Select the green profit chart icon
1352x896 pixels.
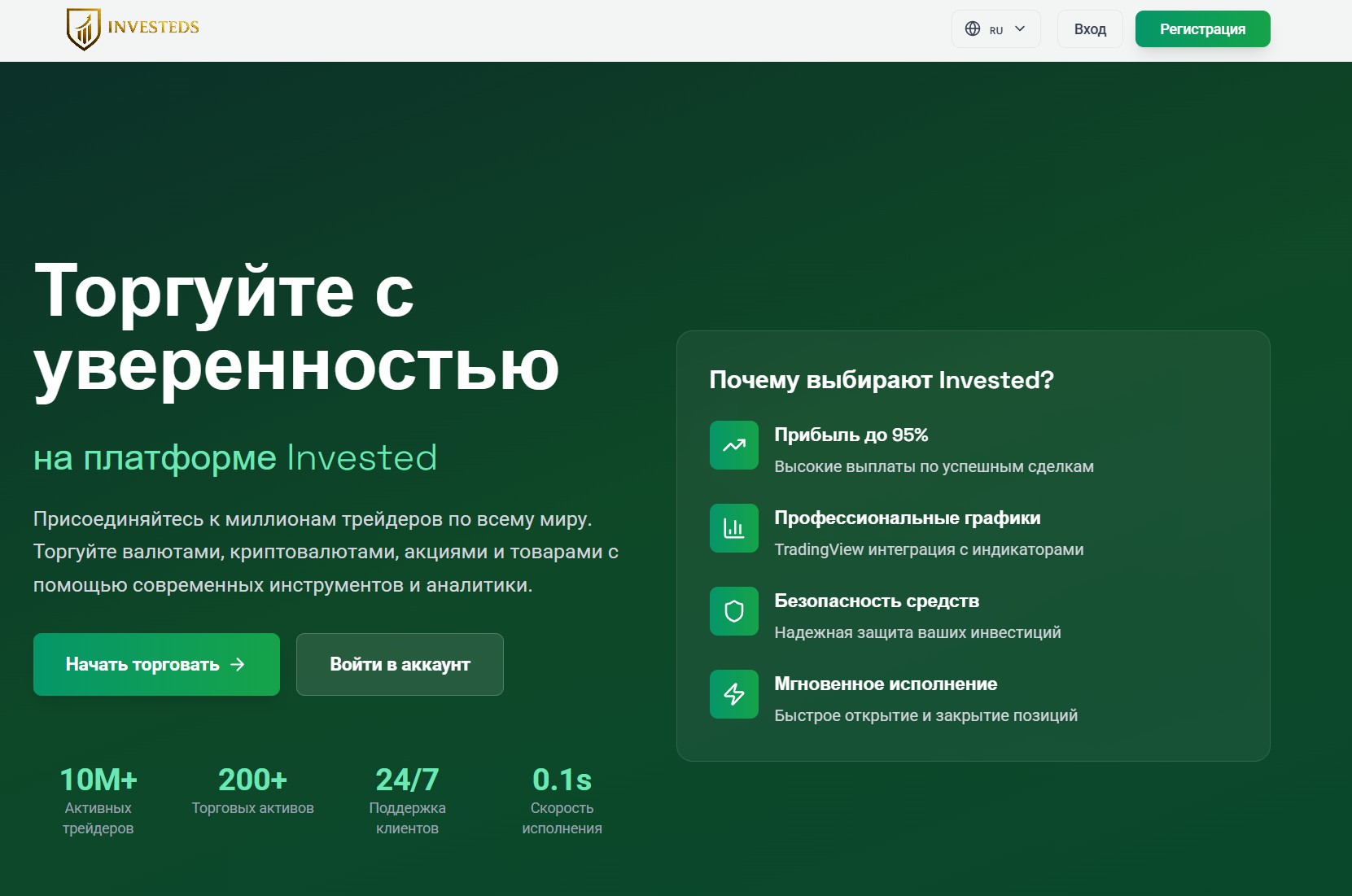click(x=733, y=445)
